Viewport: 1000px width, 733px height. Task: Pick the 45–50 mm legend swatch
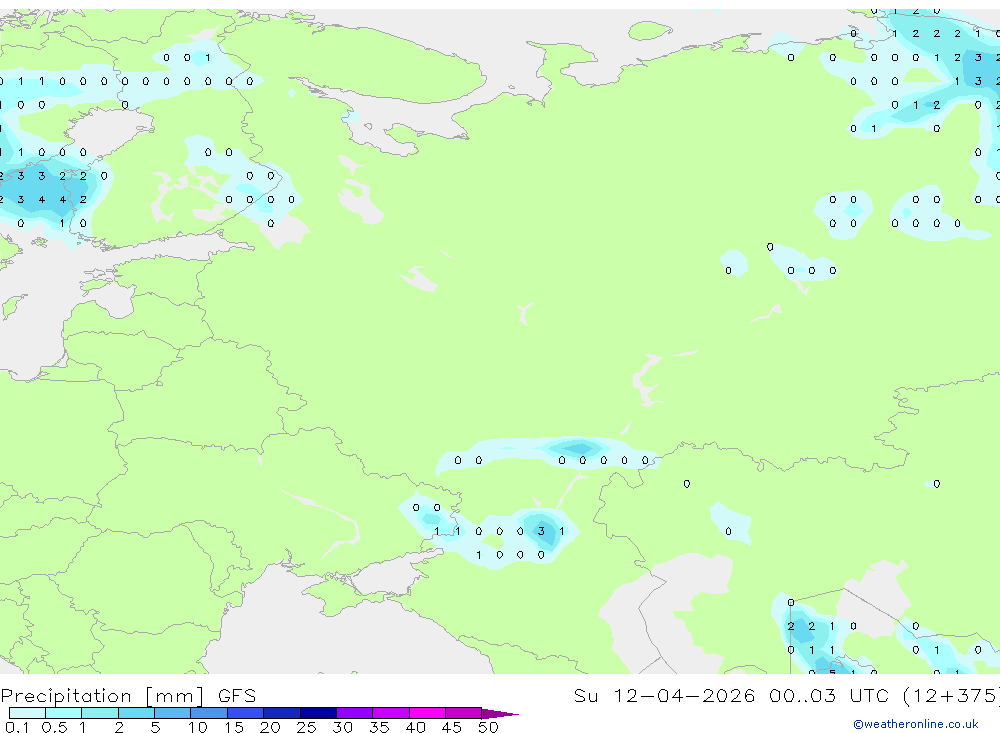(x=463, y=713)
